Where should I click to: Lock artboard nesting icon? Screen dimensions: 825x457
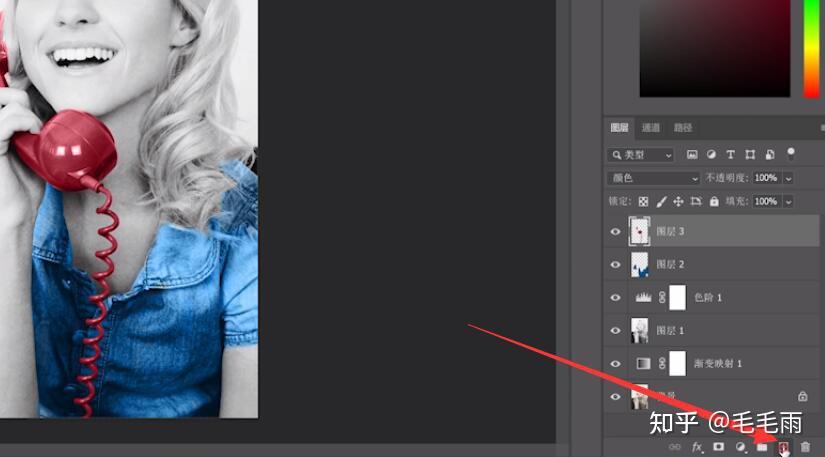click(696, 201)
